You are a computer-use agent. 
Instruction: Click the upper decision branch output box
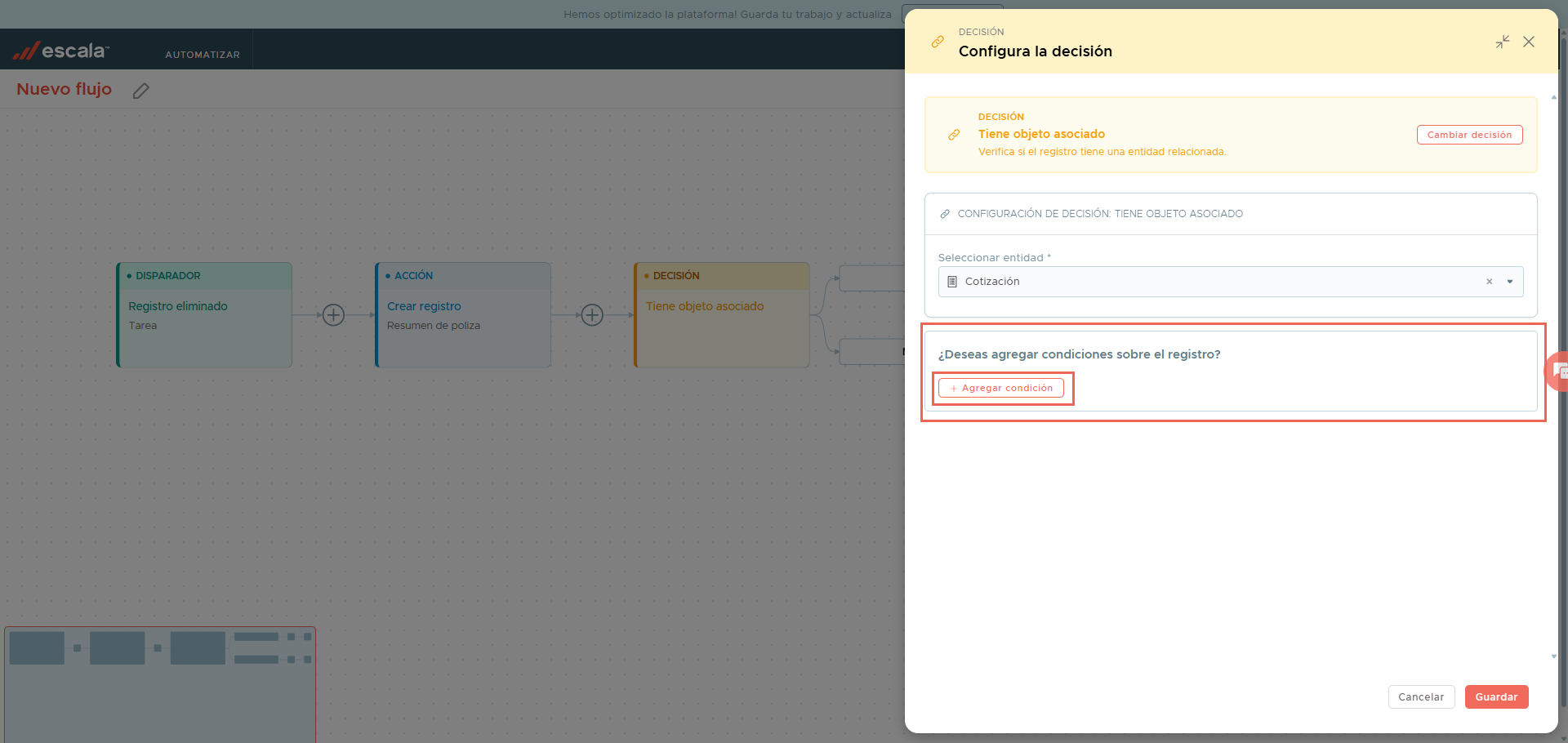pyautogui.click(x=872, y=278)
